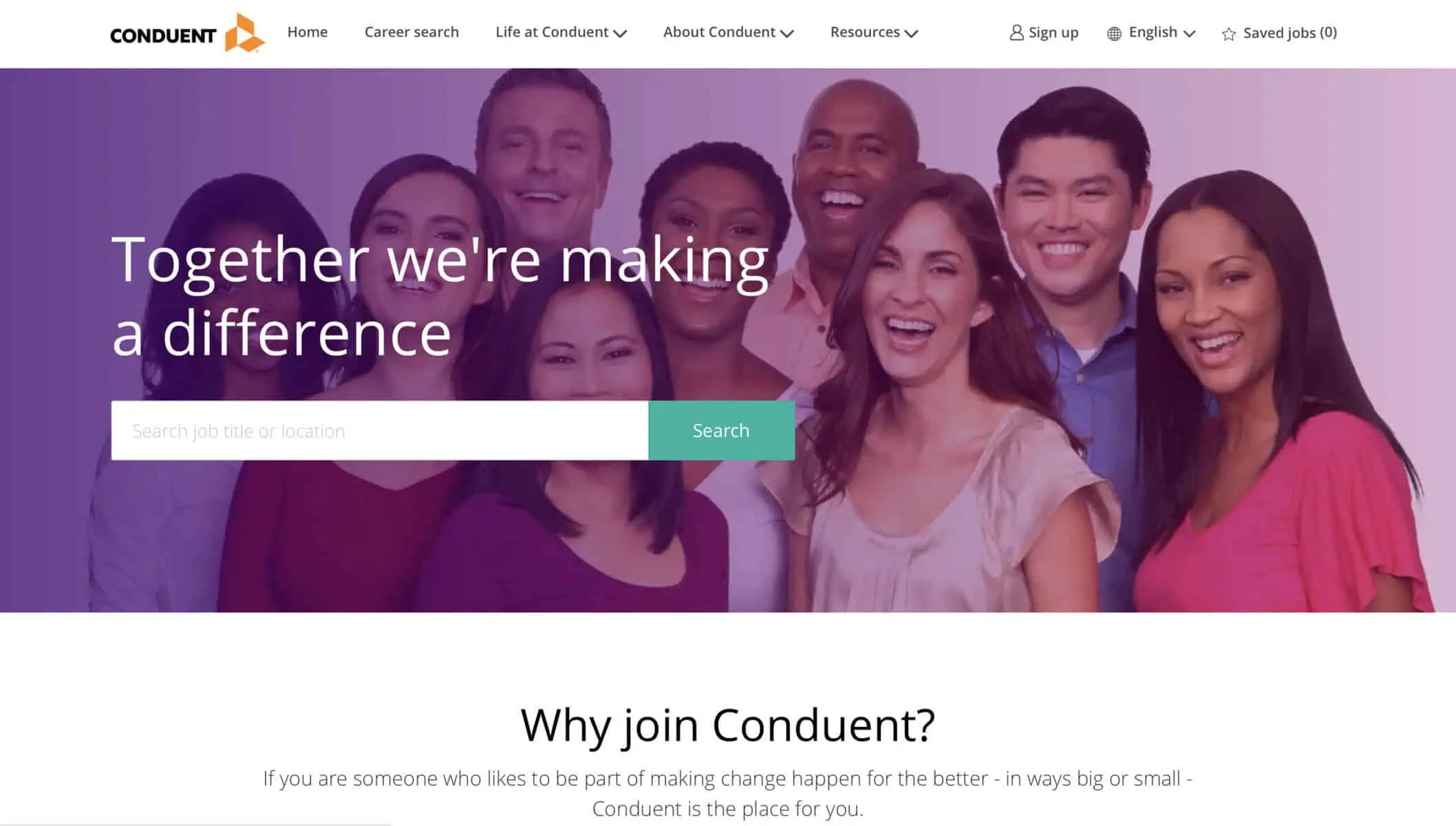This screenshot has width=1456, height=826.
Task: Open the Resources menu label
Action: [865, 32]
